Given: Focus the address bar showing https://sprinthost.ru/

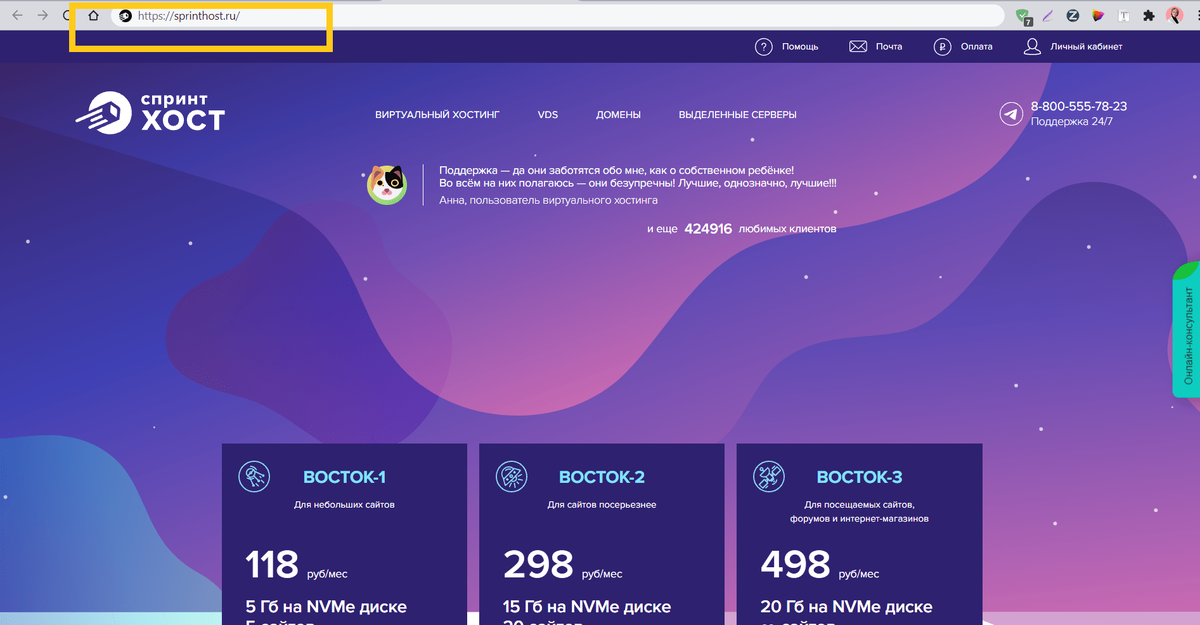Looking at the screenshot, I should pyautogui.click(x=557, y=16).
